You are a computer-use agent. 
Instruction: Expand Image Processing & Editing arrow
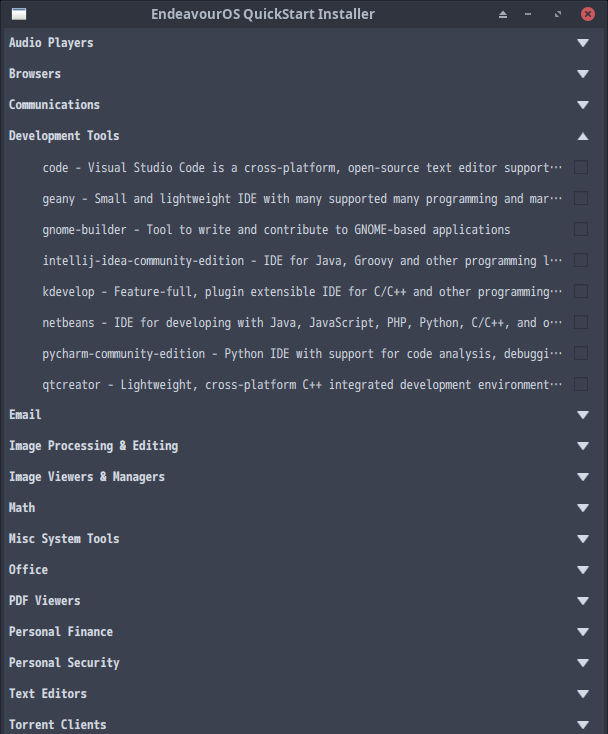click(x=583, y=446)
